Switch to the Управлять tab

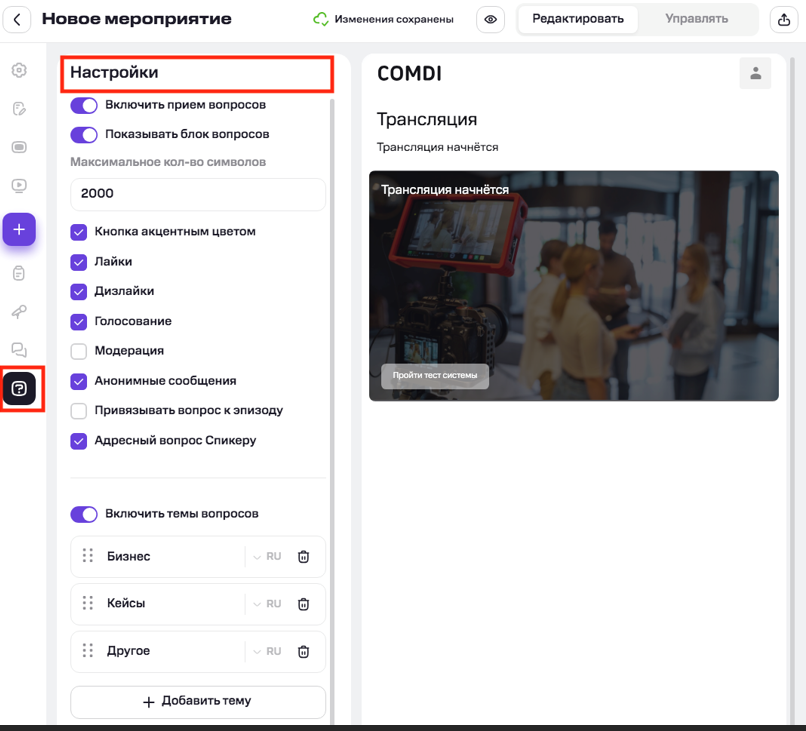click(696, 19)
